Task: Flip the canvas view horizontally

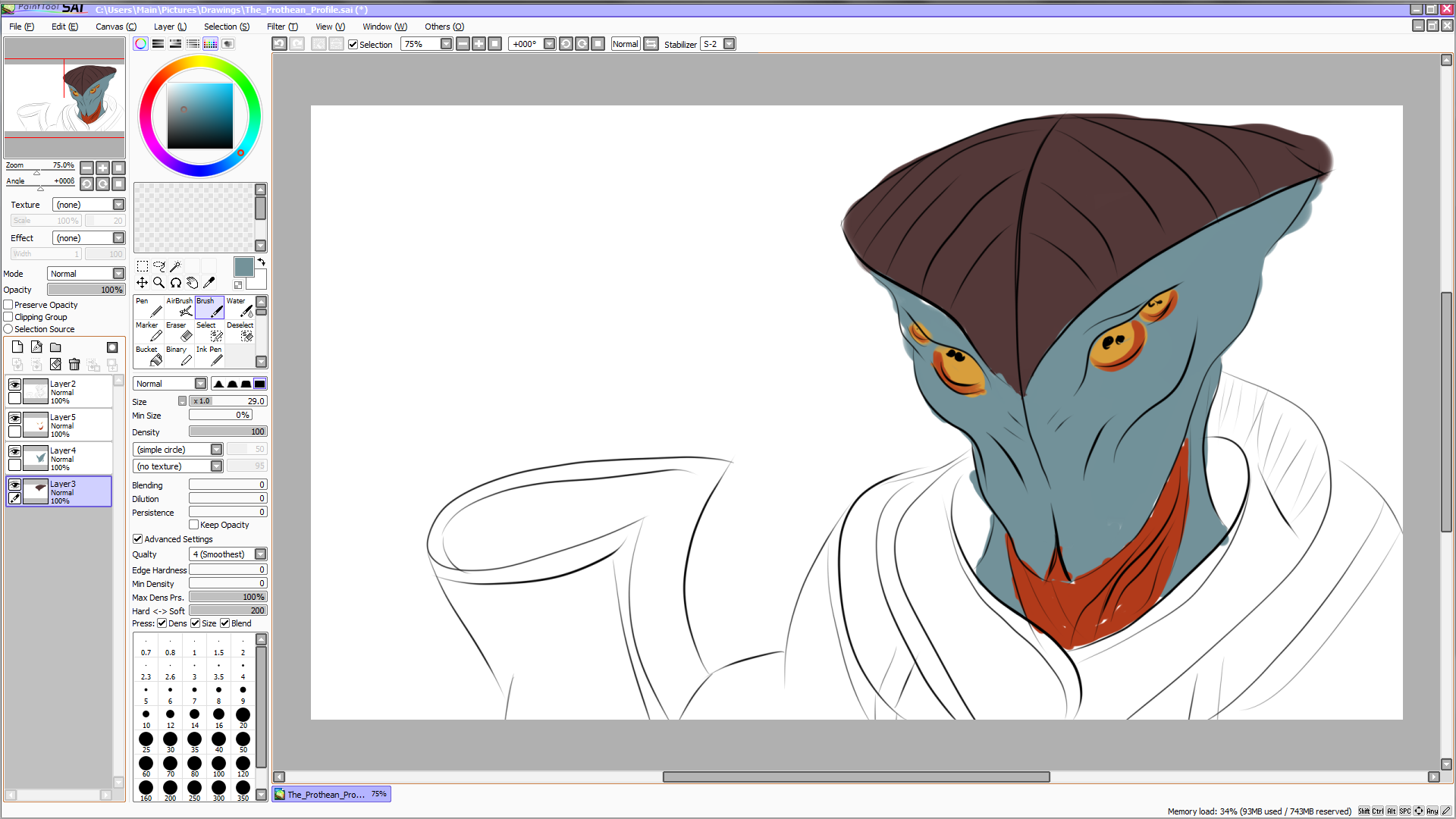Action: pos(651,44)
